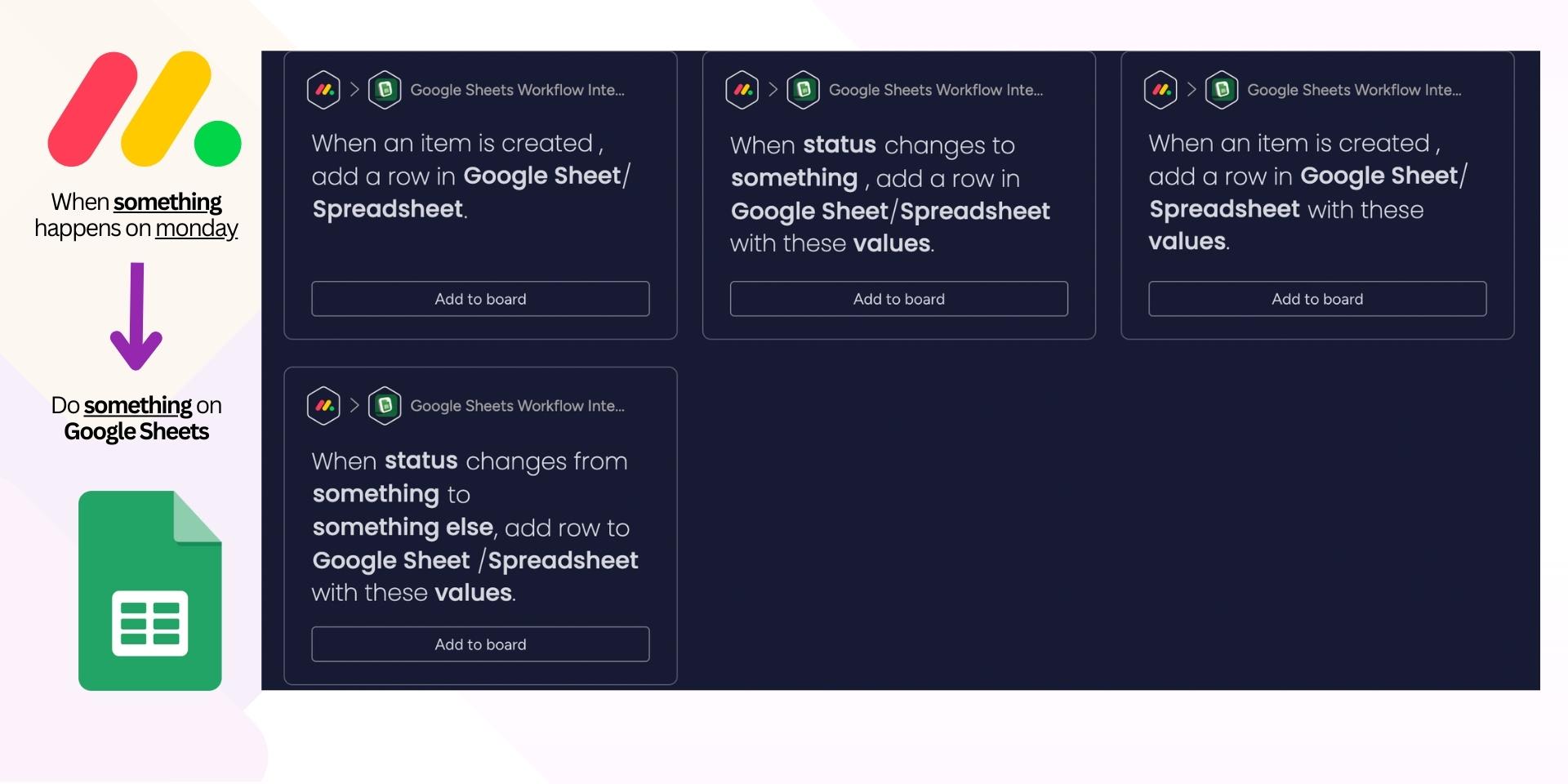Click Google Sheets hexagon icon in third top card

point(1222,90)
